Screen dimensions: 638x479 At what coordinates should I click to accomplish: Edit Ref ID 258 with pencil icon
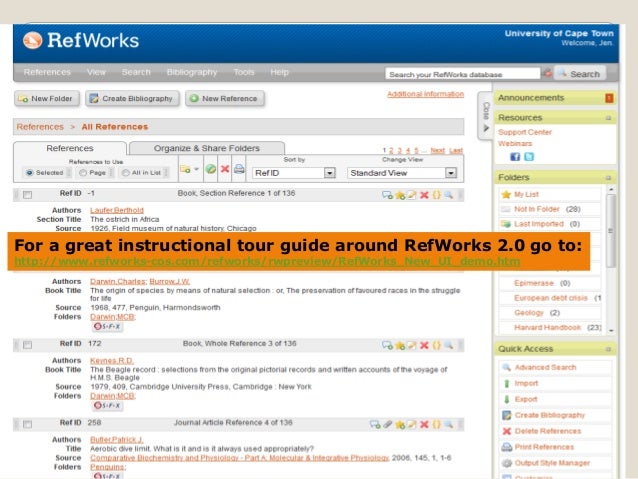pyautogui.click(x=412, y=424)
